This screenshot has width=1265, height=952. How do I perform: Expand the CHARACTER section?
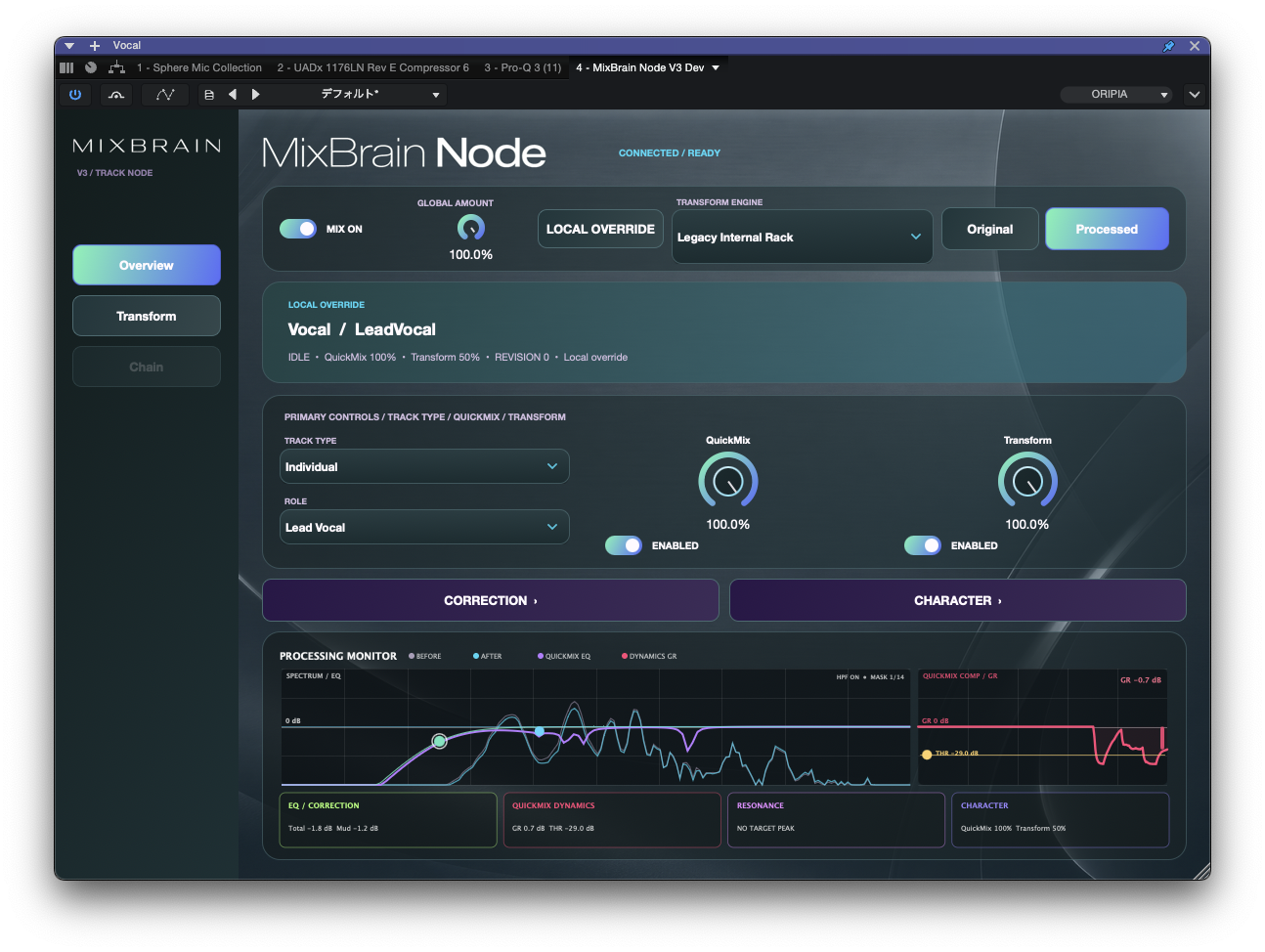coord(958,600)
